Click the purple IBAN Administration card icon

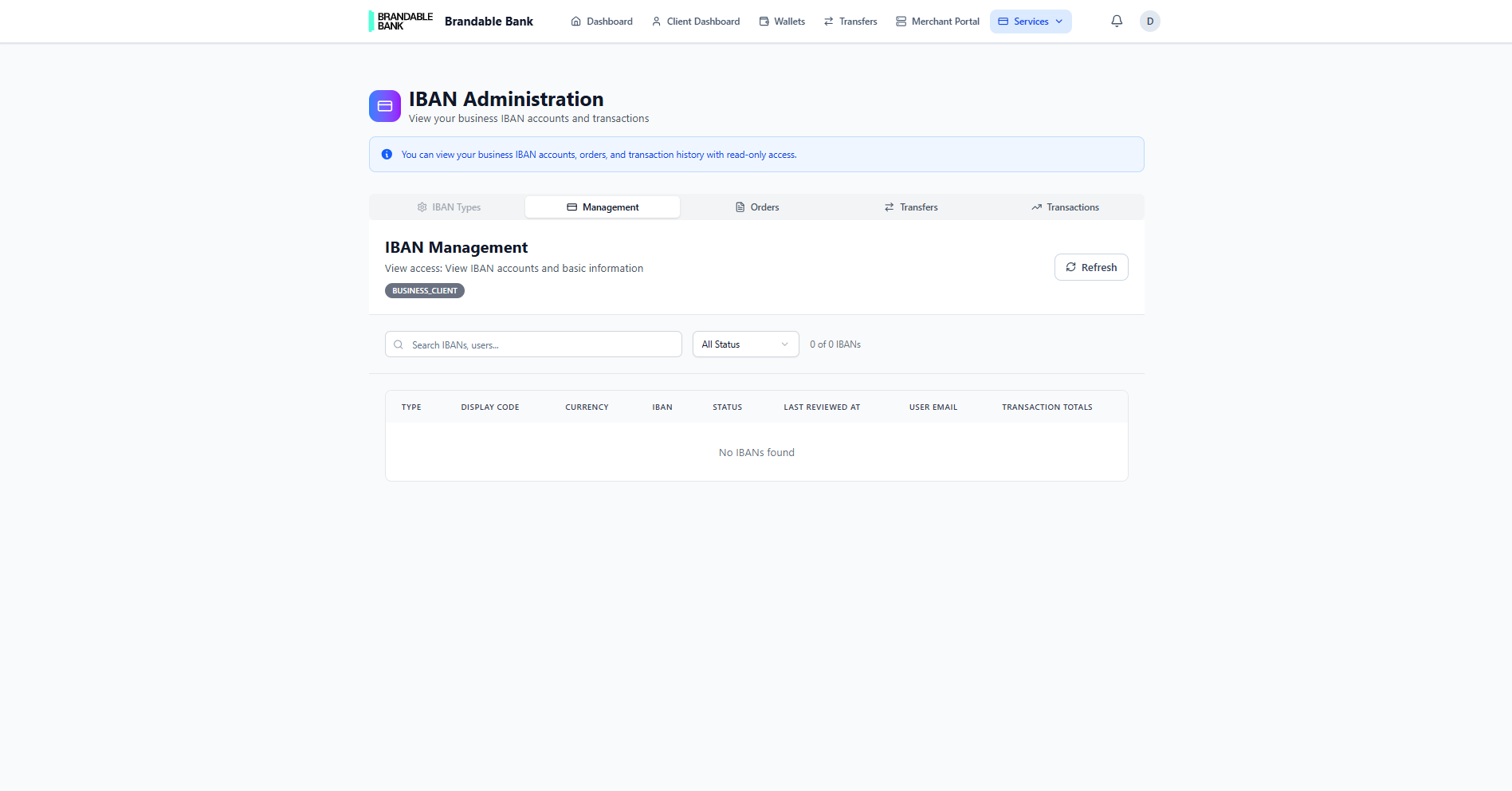(385, 105)
